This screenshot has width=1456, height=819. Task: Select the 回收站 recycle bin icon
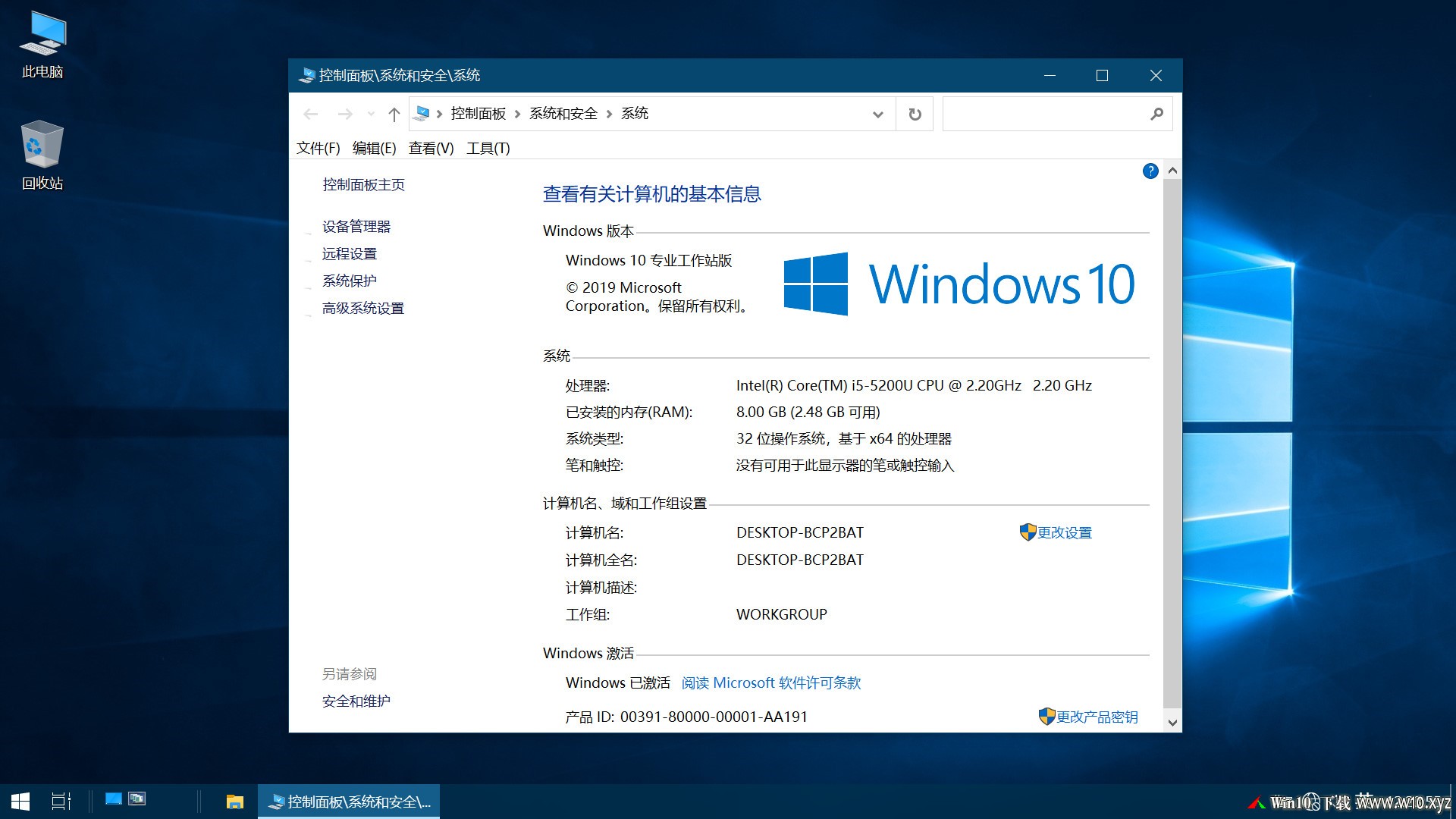(42, 155)
